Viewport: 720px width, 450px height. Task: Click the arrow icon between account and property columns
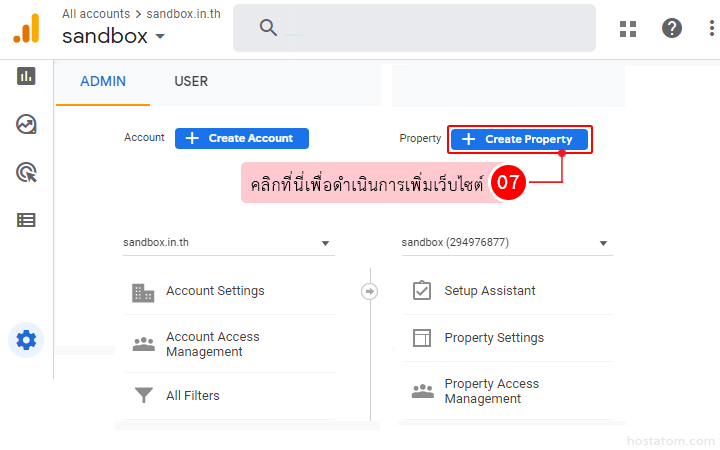click(x=369, y=291)
